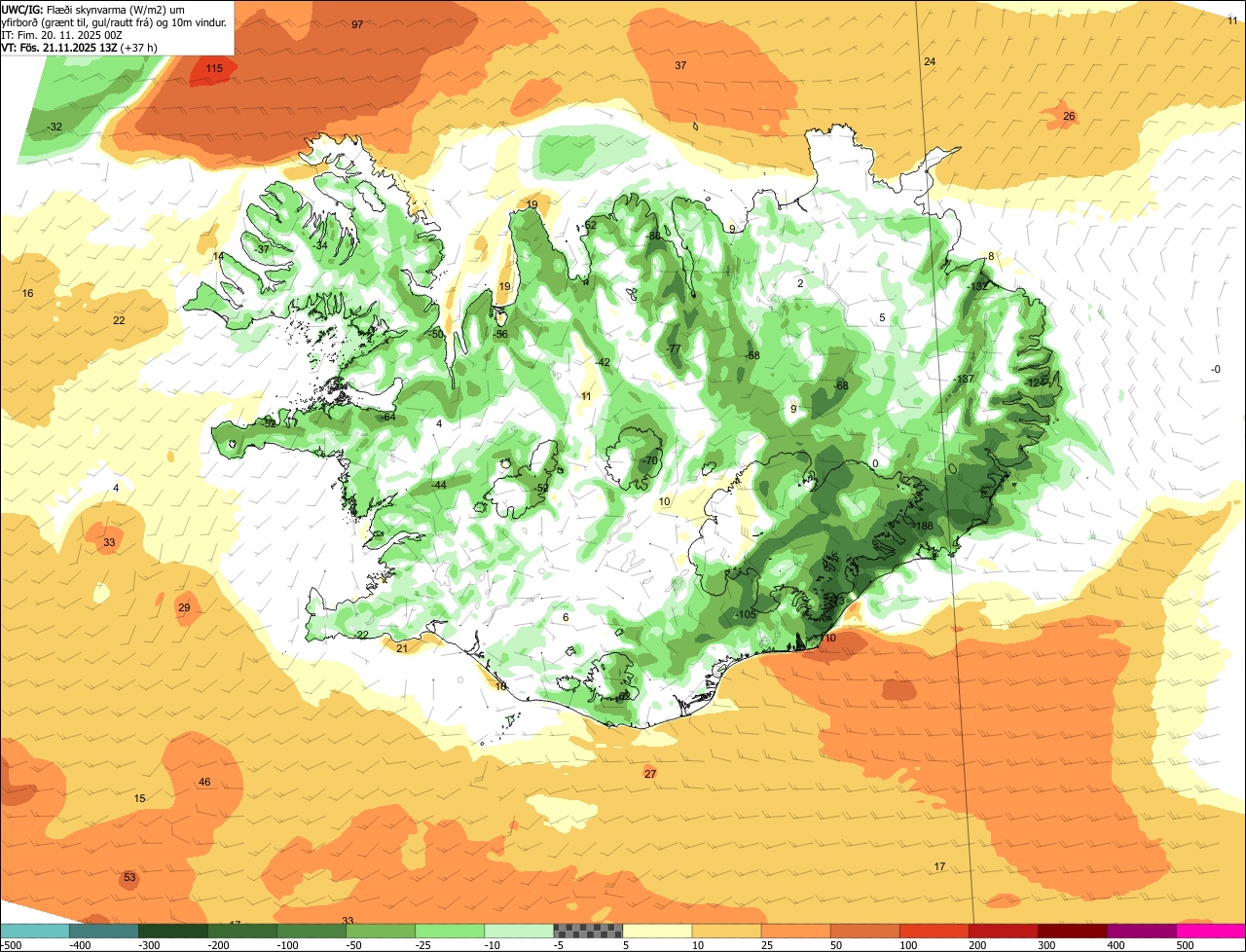This screenshot has height=952, width=1246.
Task: Select the legend swatch between -25 and -10
Action: (450, 931)
